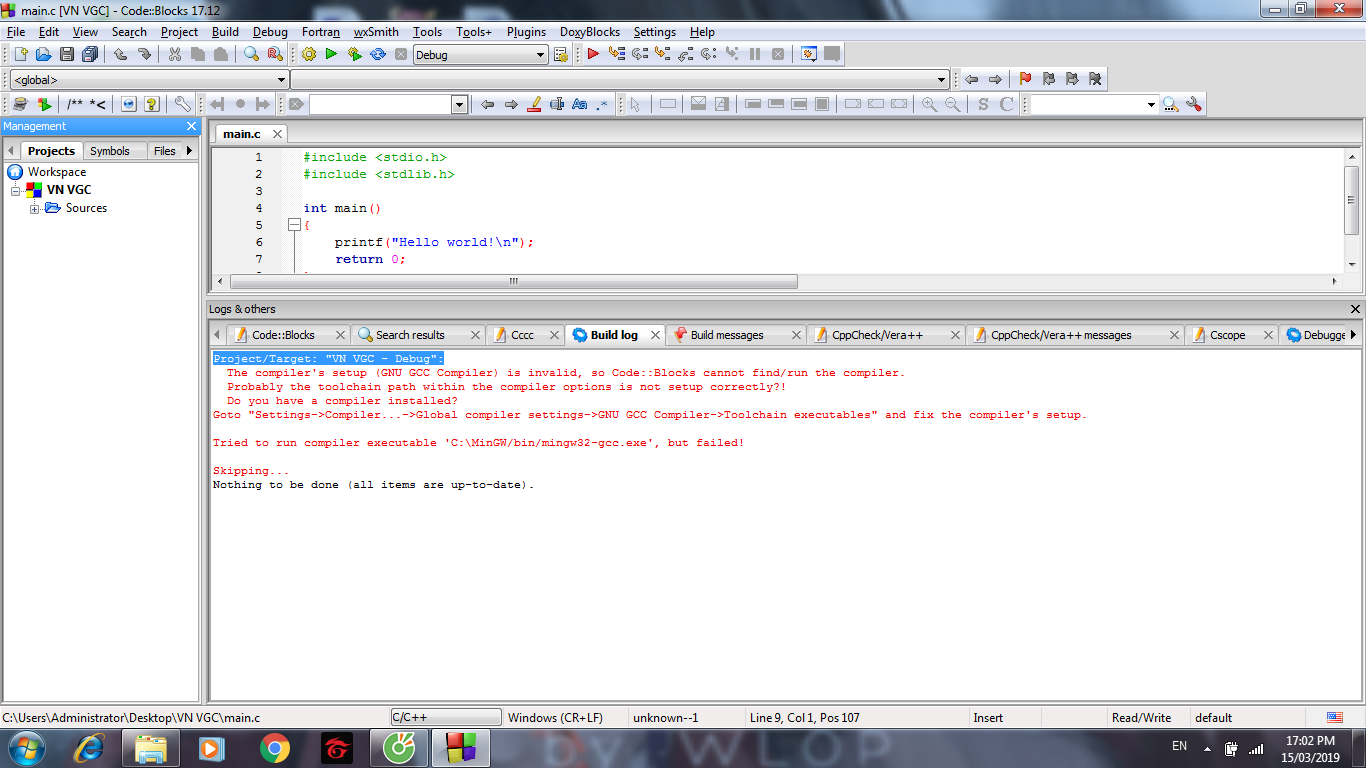1366x768 pixels.
Task: Open Internet Explorer from the taskbar
Action: 89,747
